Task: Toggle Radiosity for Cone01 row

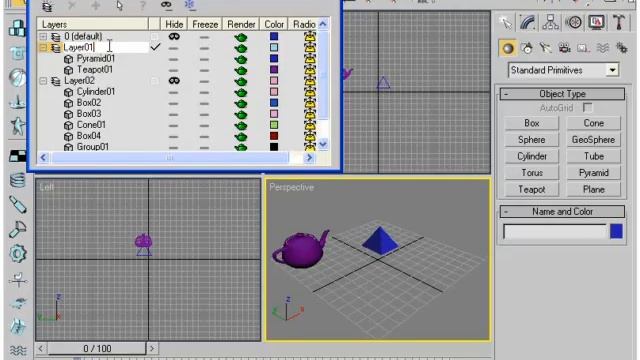Action: (310, 125)
